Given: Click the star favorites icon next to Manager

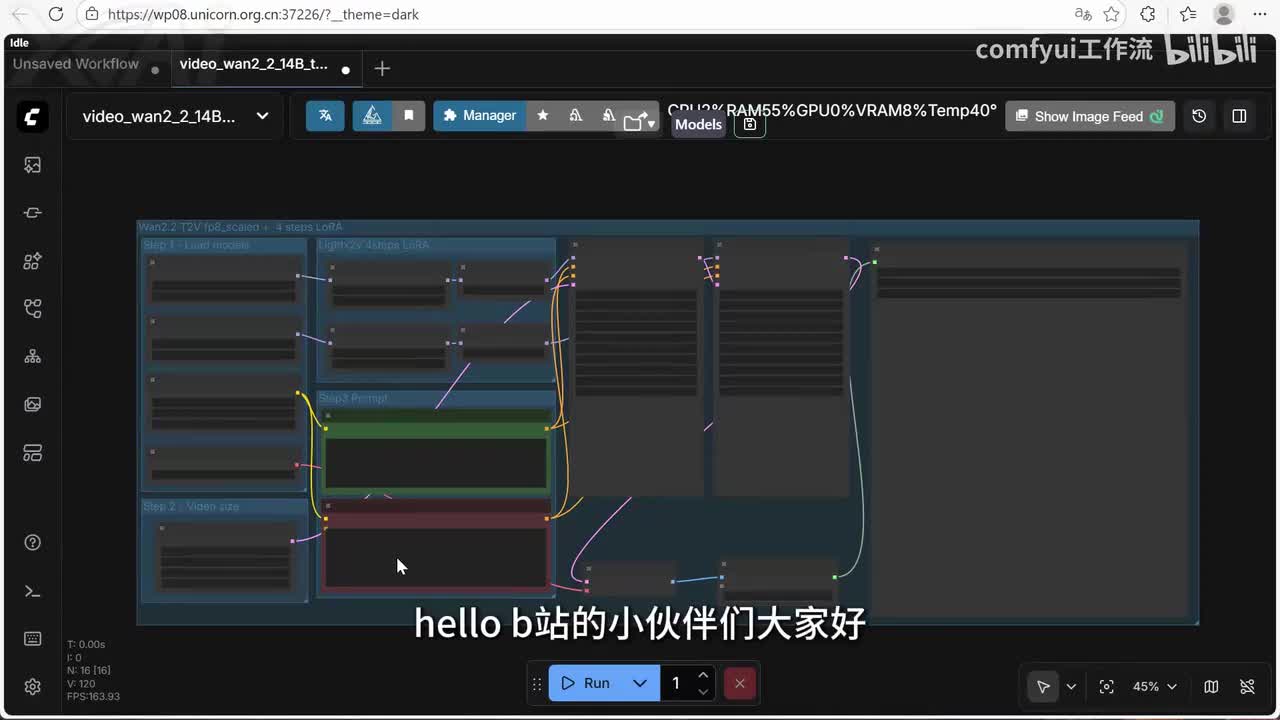Looking at the screenshot, I should (543, 115).
